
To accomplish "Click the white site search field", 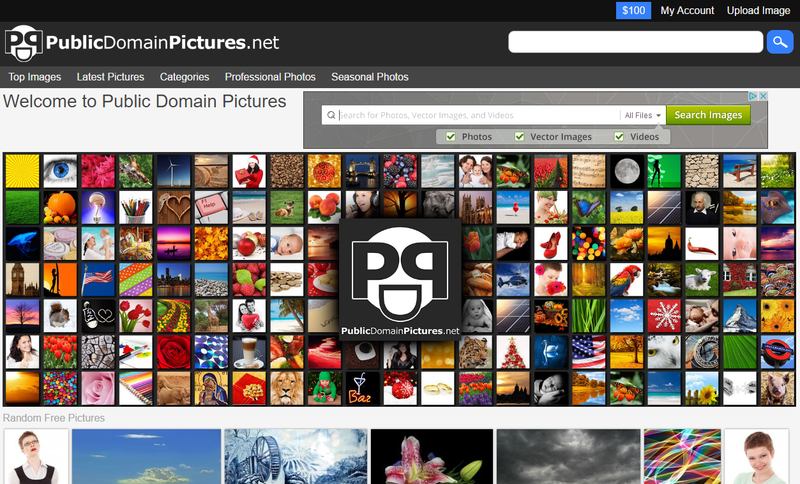I will pyautogui.click(x=635, y=42).
